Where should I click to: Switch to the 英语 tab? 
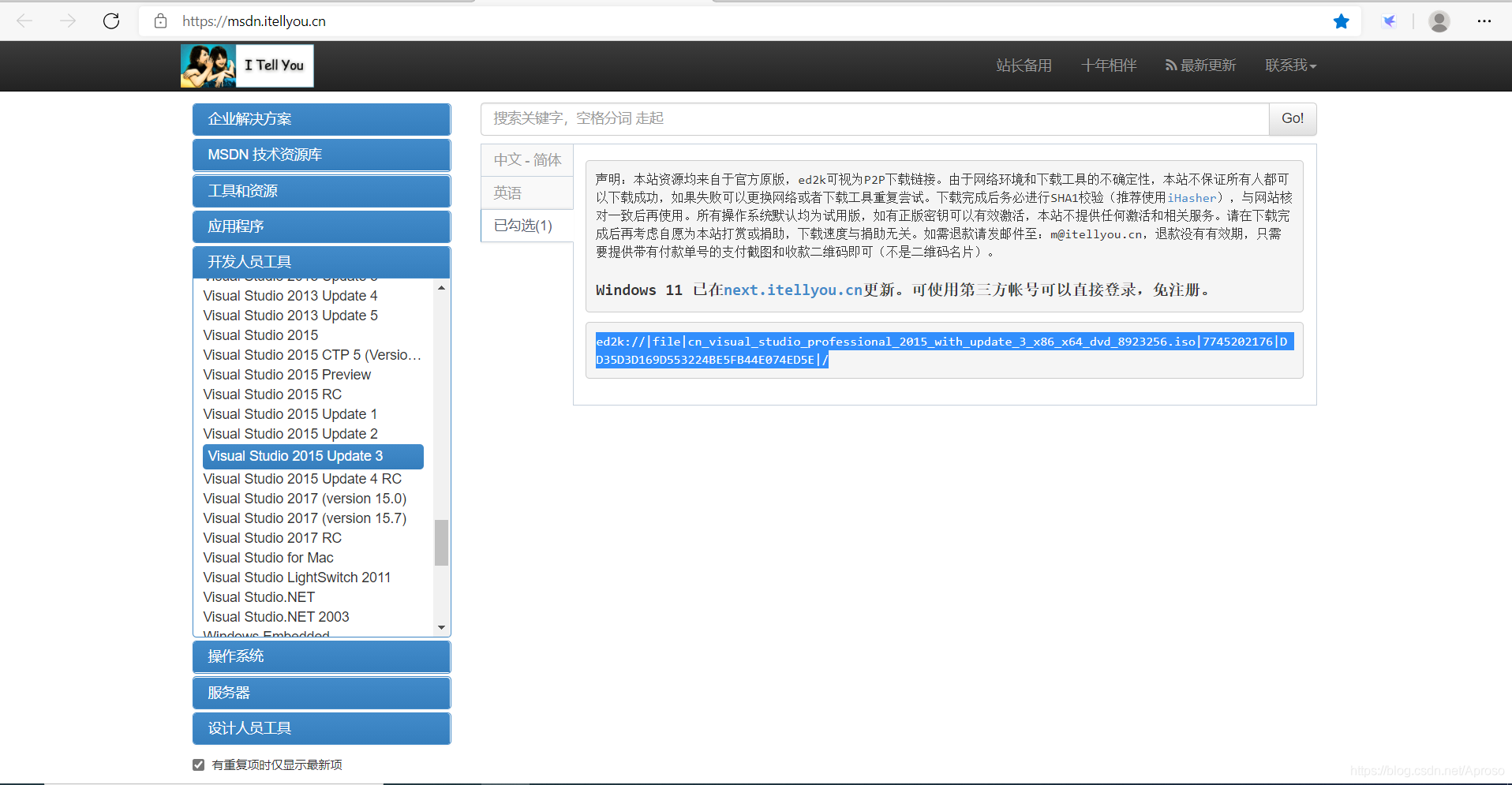pos(527,193)
